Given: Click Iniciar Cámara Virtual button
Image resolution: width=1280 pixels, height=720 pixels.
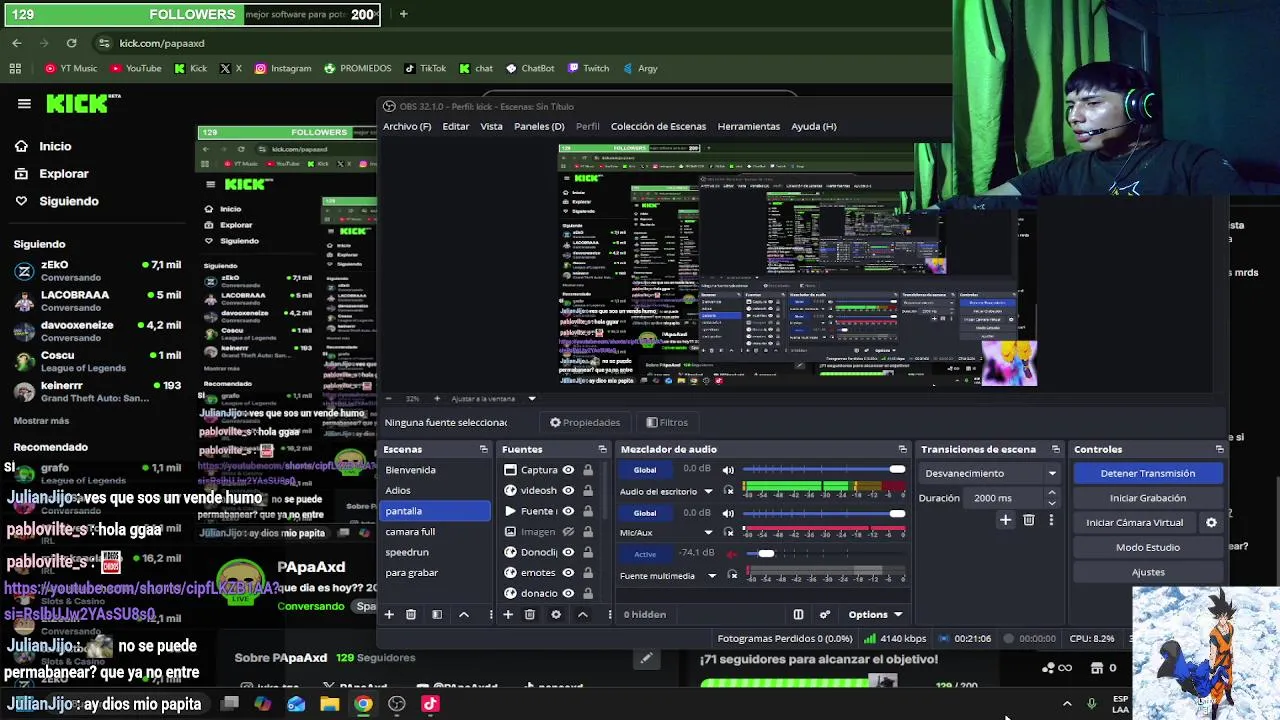Looking at the screenshot, I should [1135, 522].
